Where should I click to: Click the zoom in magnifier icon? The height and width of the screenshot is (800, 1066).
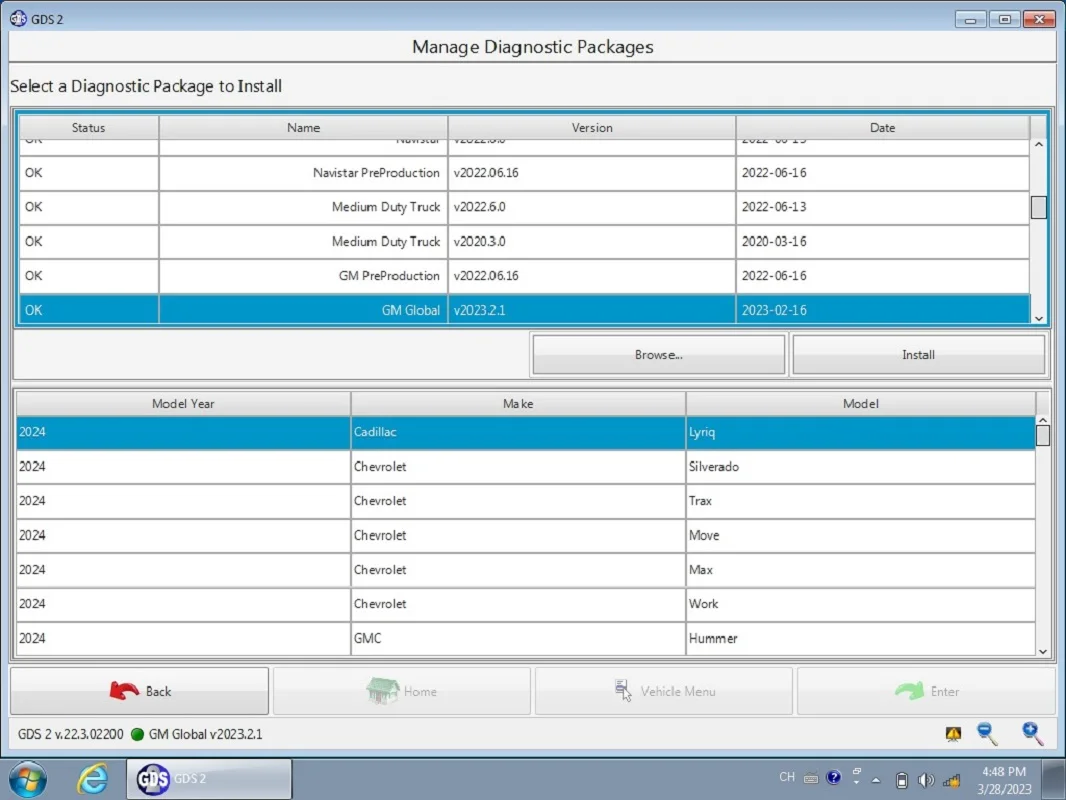1032,734
